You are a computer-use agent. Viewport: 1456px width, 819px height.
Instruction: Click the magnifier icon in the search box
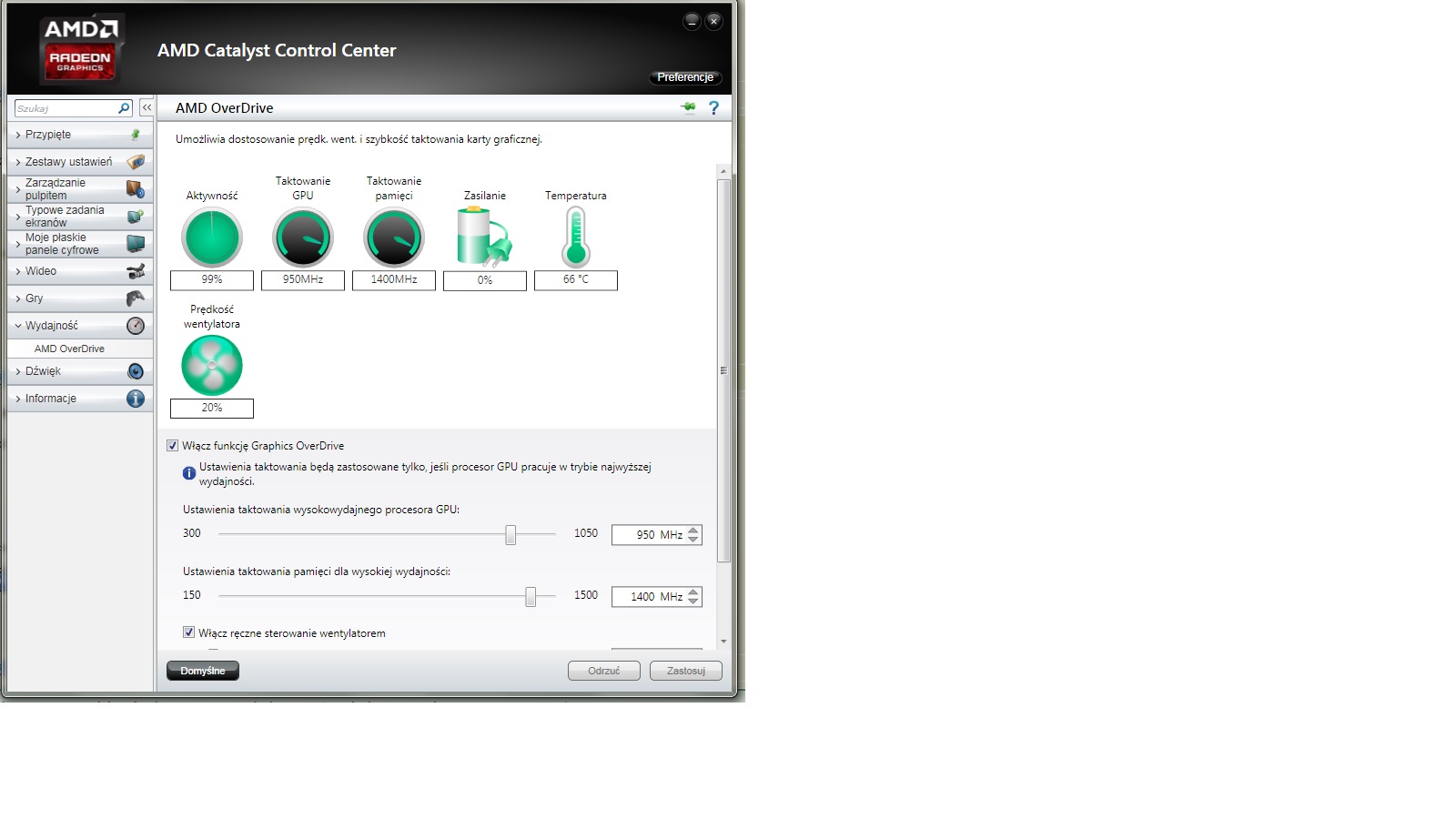tap(124, 108)
